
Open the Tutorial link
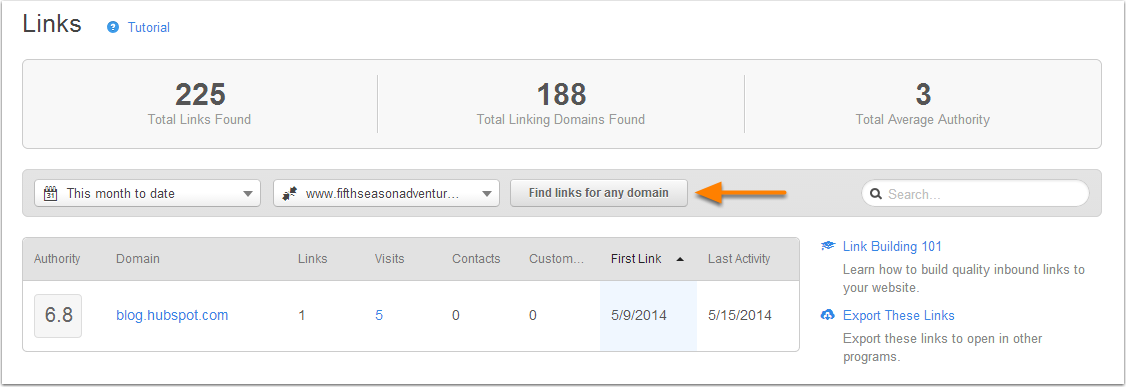pyautogui.click(x=149, y=28)
